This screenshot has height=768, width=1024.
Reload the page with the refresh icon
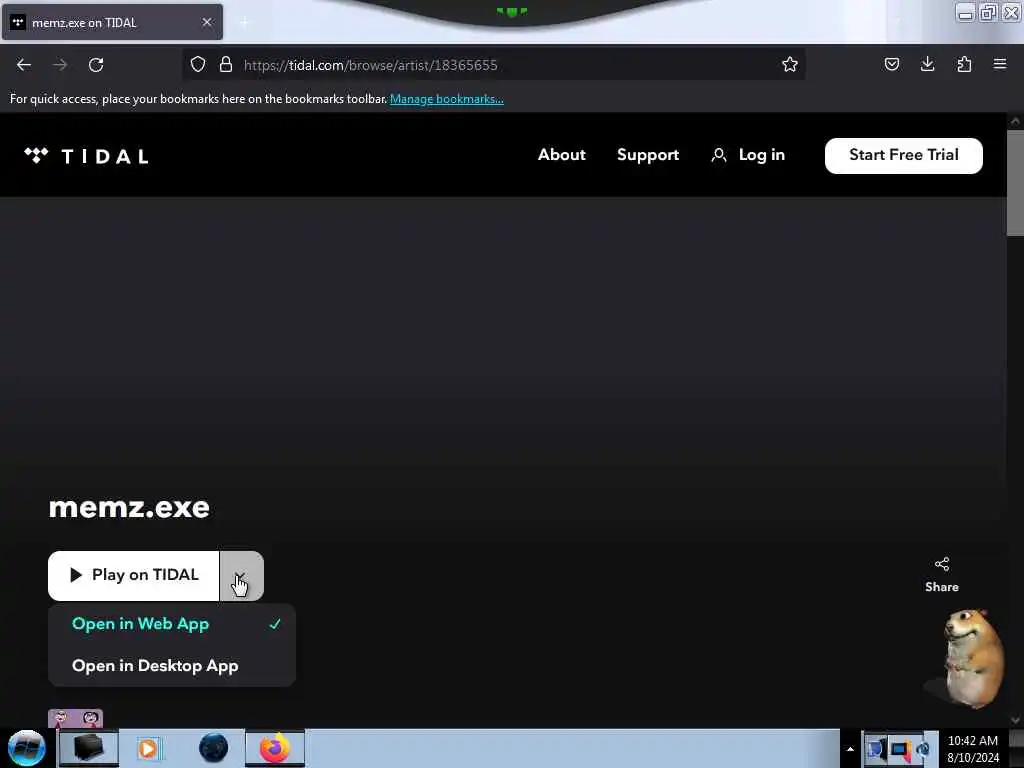[96, 65]
